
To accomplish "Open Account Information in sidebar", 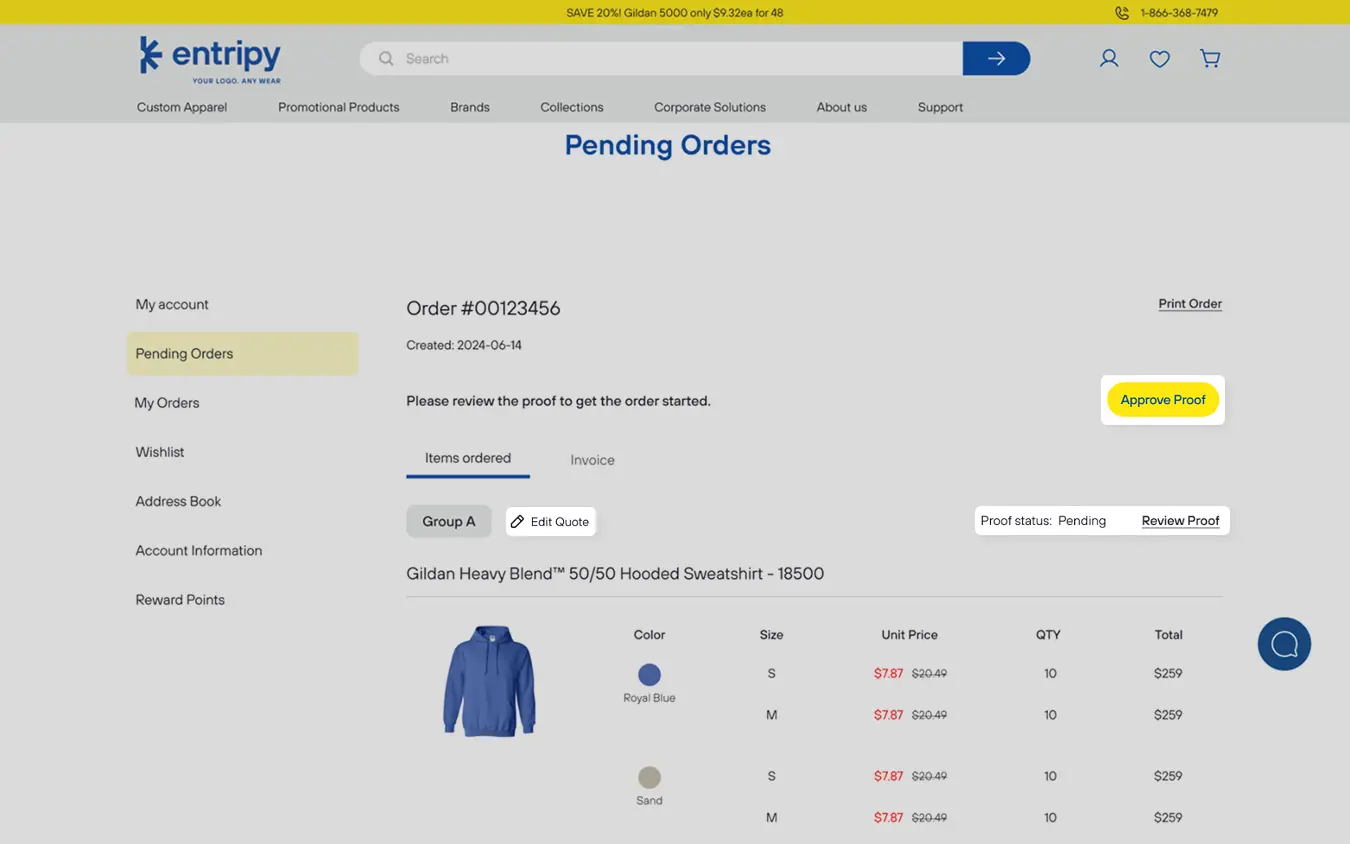I will tap(199, 551).
